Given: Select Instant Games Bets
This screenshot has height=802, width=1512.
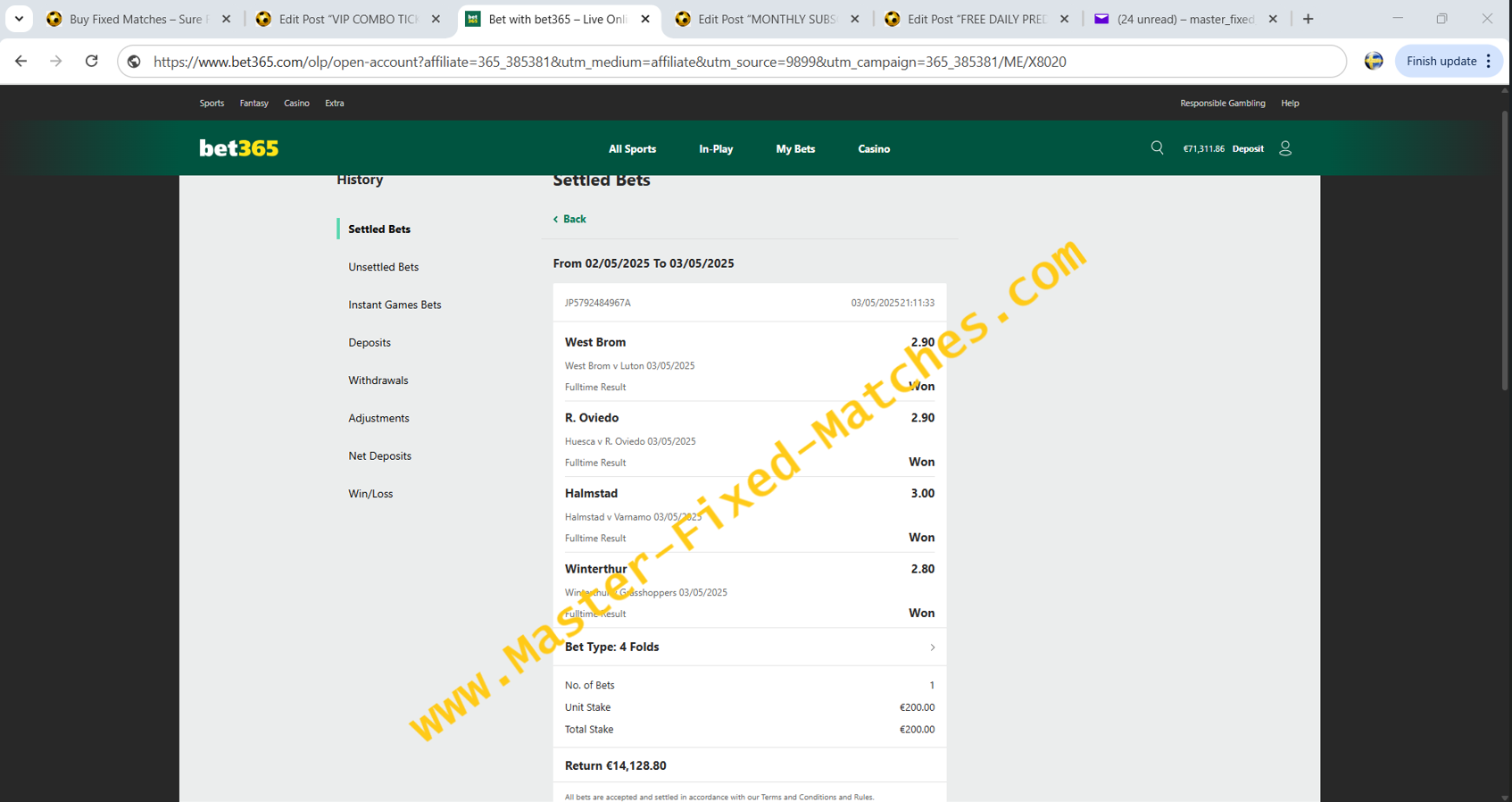Looking at the screenshot, I should tap(395, 305).
